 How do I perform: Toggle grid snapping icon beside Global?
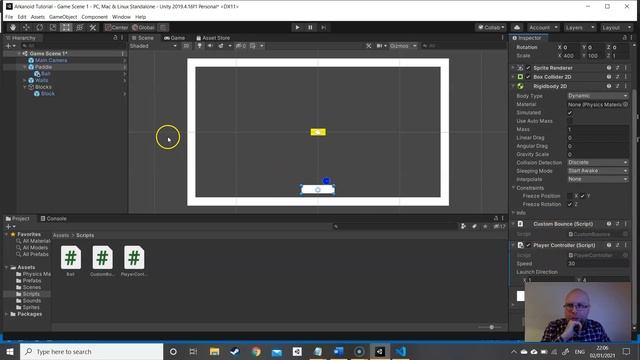point(163,27)
